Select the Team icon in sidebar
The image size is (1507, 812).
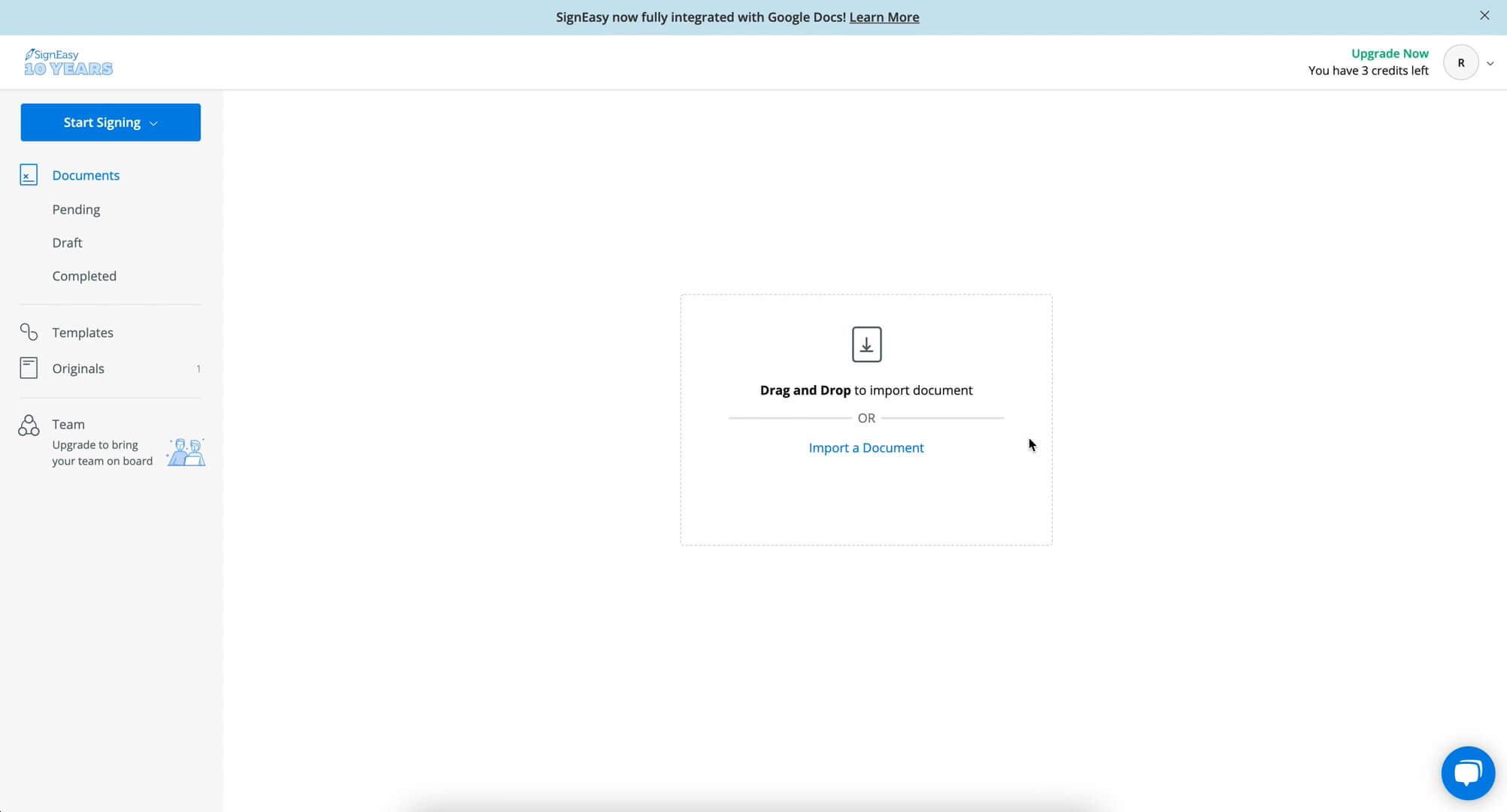click(x=28, y=425)
